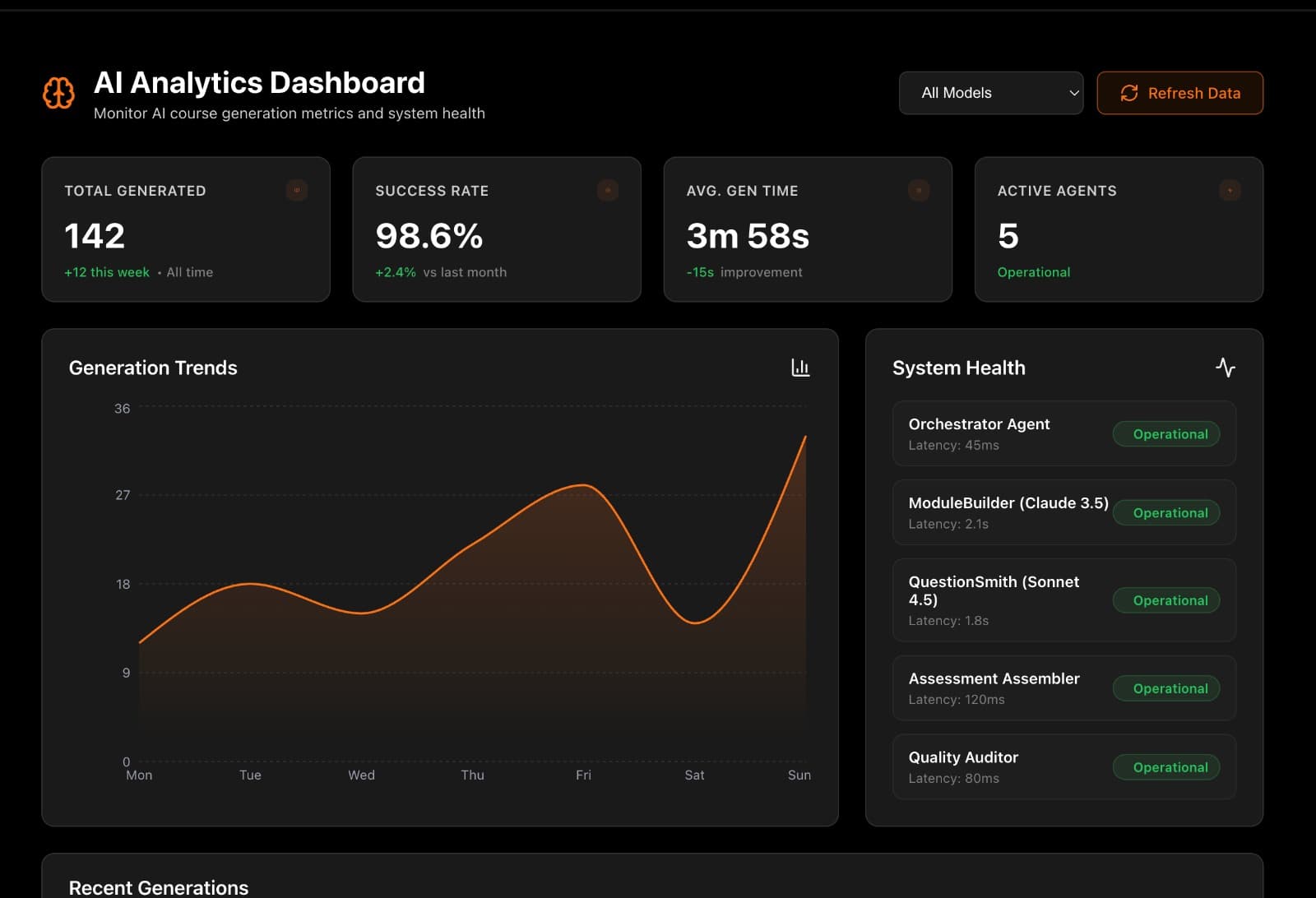The width and height of the screenshot is (1316, 898).
Task: Click the 142 total generated value
Action: 95,236
